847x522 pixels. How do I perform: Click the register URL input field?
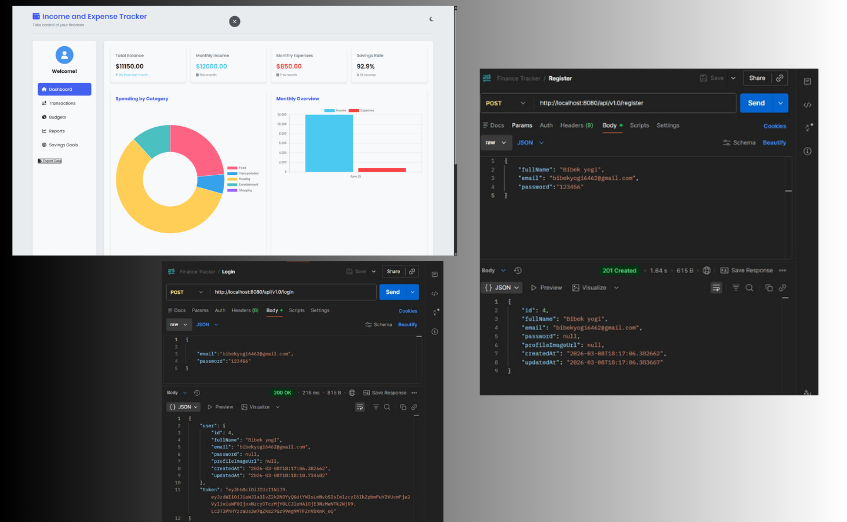635,103
